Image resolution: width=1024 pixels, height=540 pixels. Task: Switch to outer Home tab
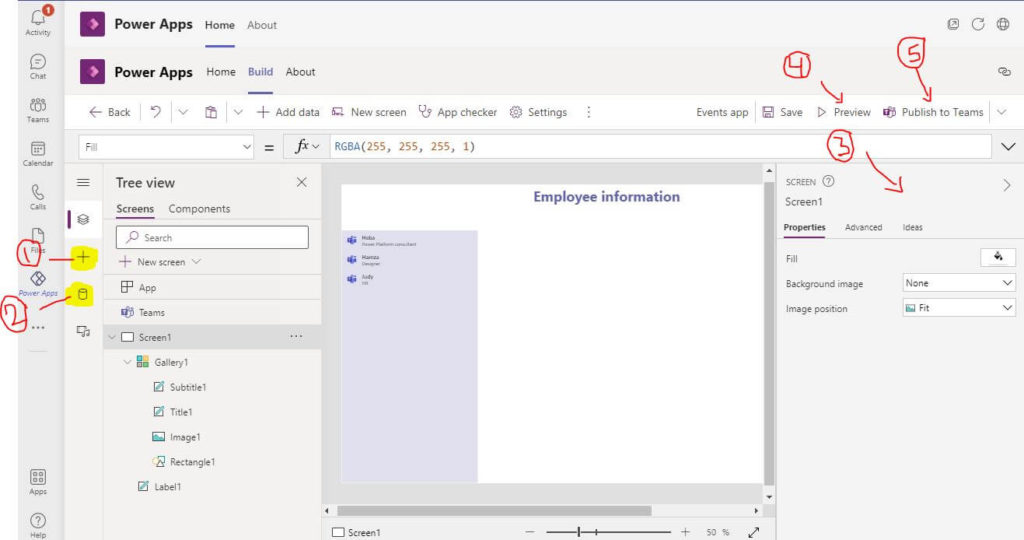pyautogui.click(x=219, y=25)
